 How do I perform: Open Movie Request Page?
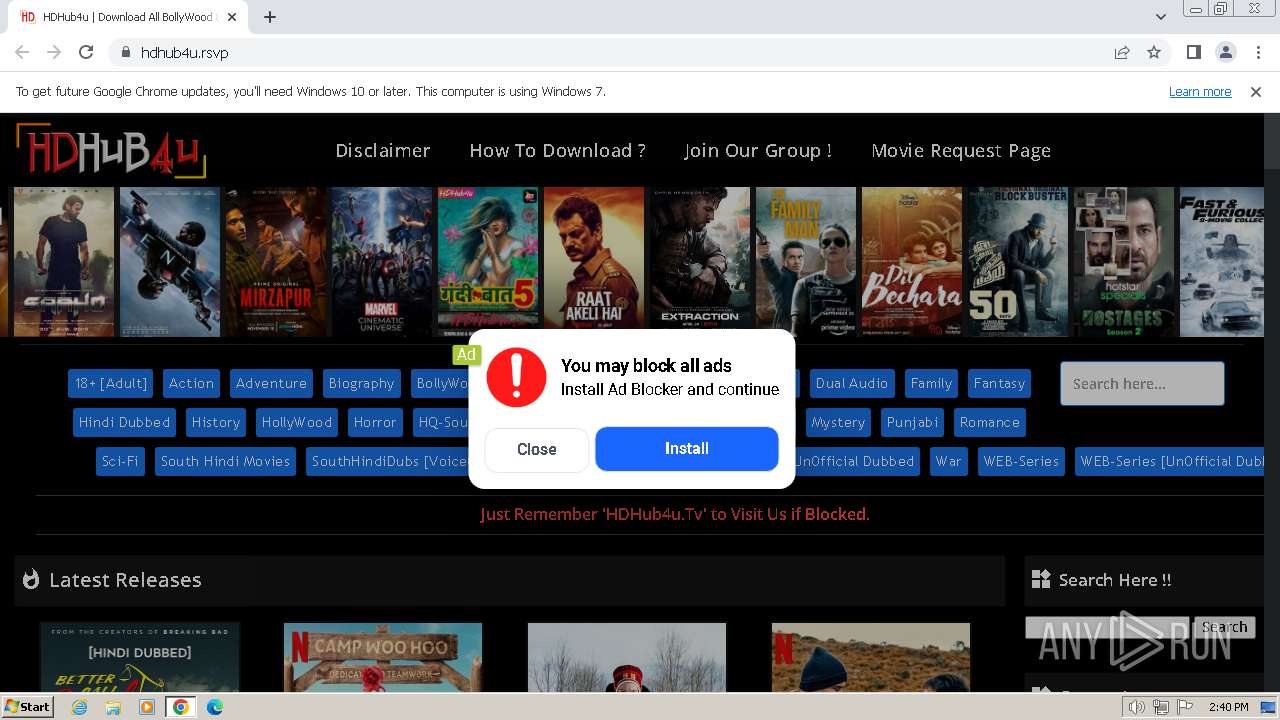click(x=961, y=150)
